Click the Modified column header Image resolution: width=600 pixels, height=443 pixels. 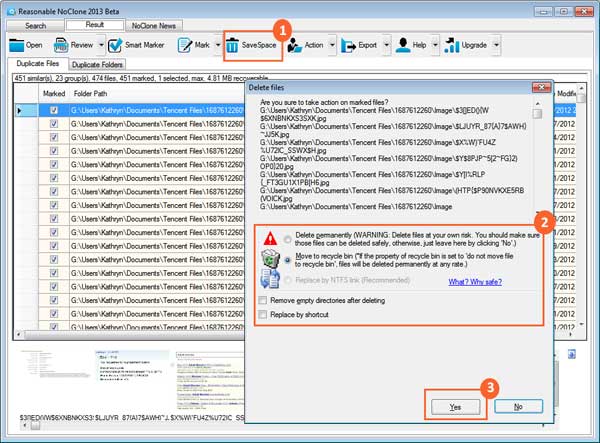[566, 93]
